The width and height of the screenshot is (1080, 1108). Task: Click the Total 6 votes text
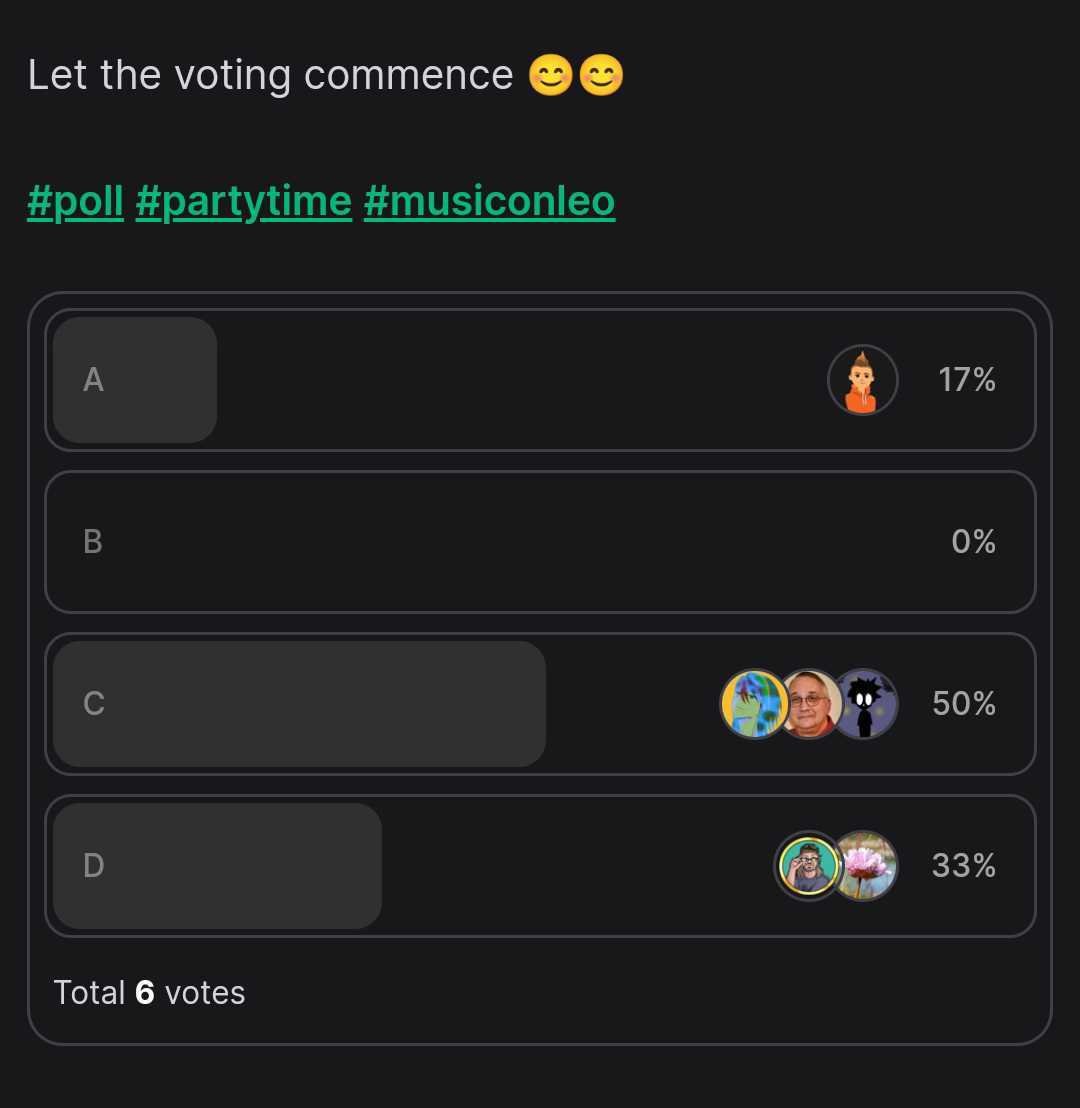pyautogui.click(x=149, y=993)
